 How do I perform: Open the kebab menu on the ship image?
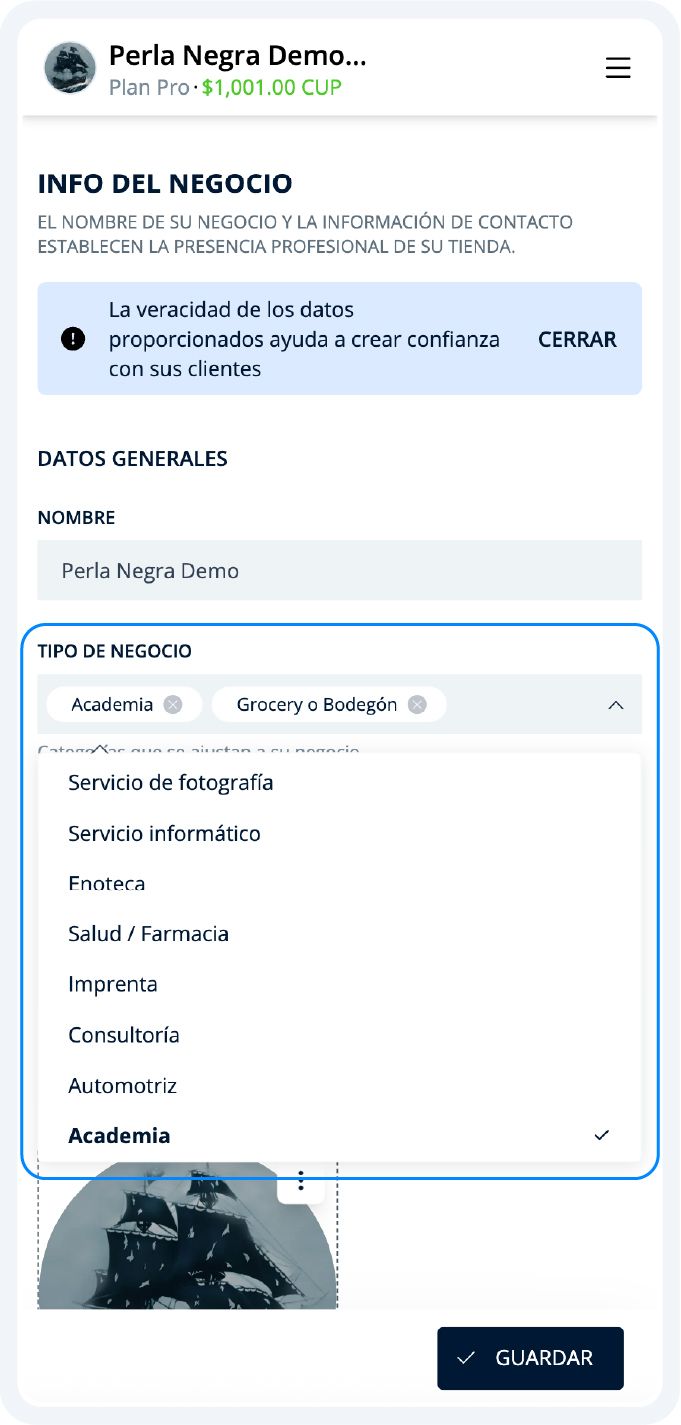tap(300, 1182)
